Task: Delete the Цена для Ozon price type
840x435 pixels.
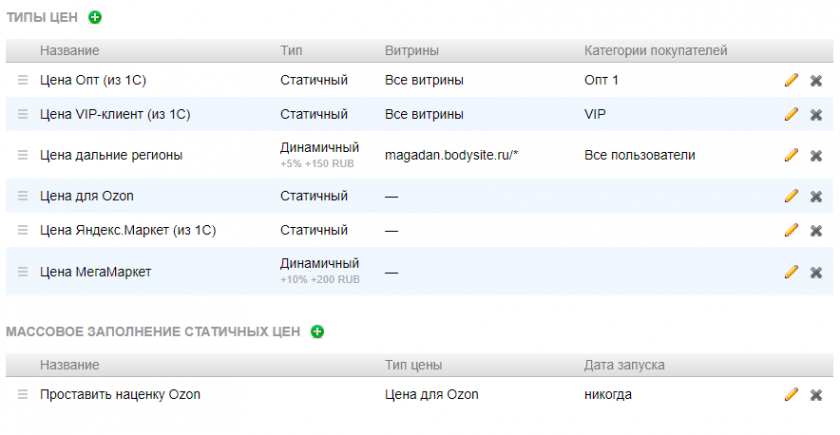Action: [816, 196]
